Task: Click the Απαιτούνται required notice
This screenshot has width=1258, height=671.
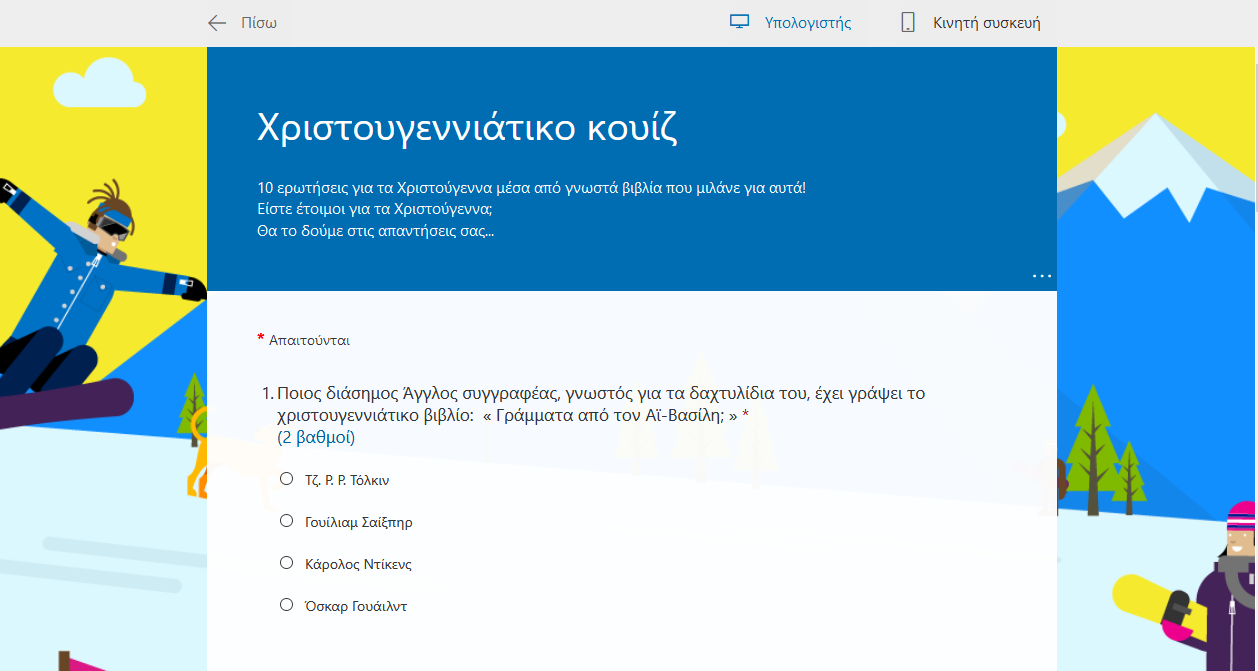Action: [x=309, y=340]
